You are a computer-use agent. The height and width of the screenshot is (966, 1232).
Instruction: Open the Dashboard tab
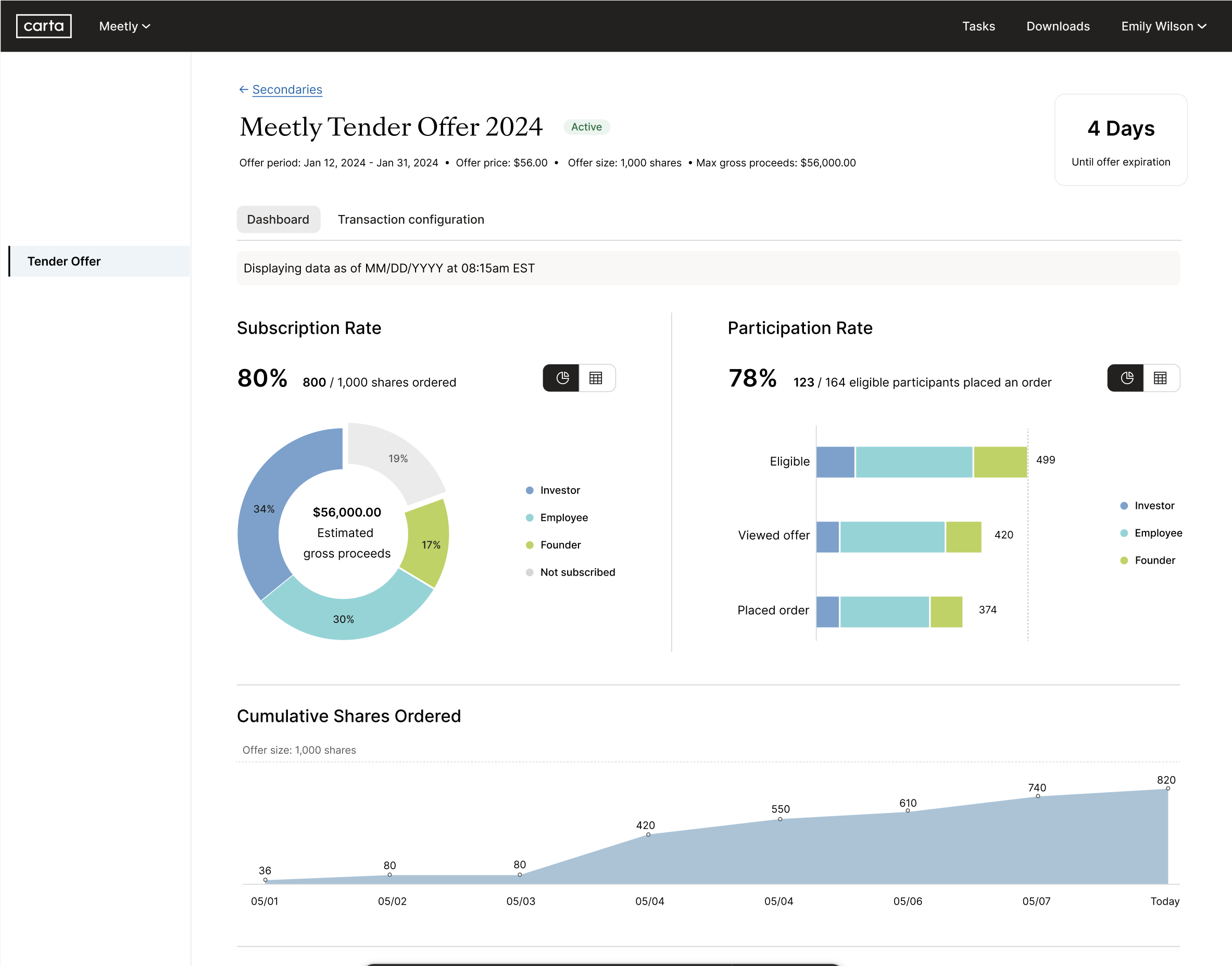coord(278,220)
